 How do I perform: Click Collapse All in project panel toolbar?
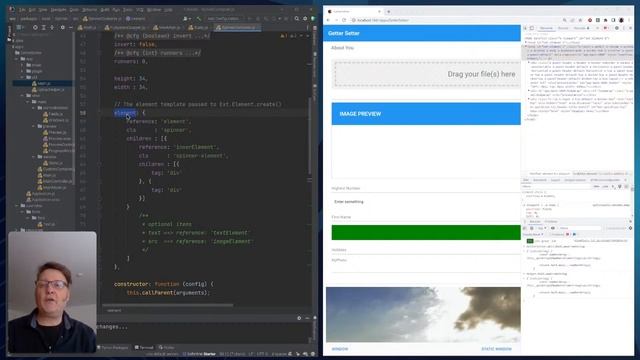tap(52, 27)
